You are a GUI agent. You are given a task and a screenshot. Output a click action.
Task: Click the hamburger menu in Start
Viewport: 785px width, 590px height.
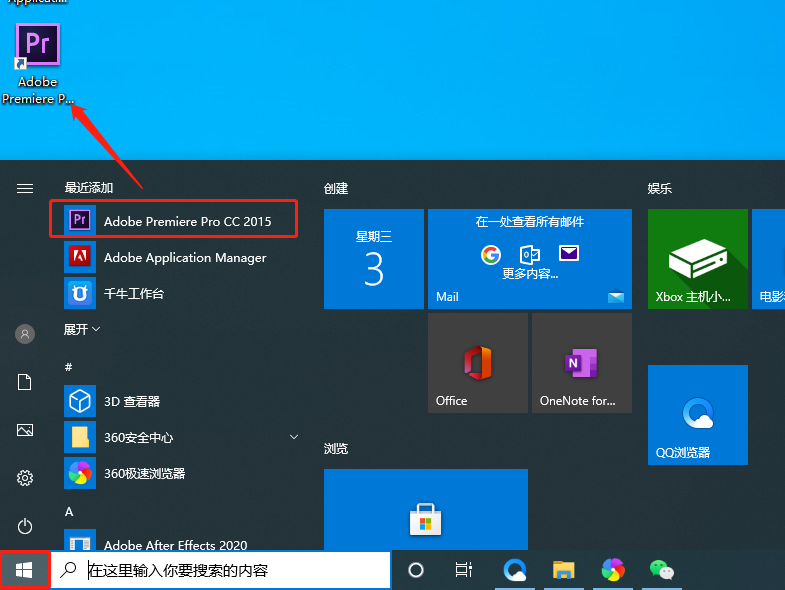click(25, 188)
